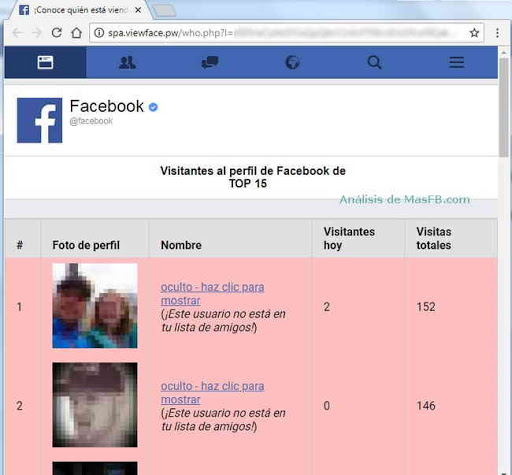This screenshot has width=512, height=475.
Task: Open the hamburger menu icon
Action: [456, 62]
